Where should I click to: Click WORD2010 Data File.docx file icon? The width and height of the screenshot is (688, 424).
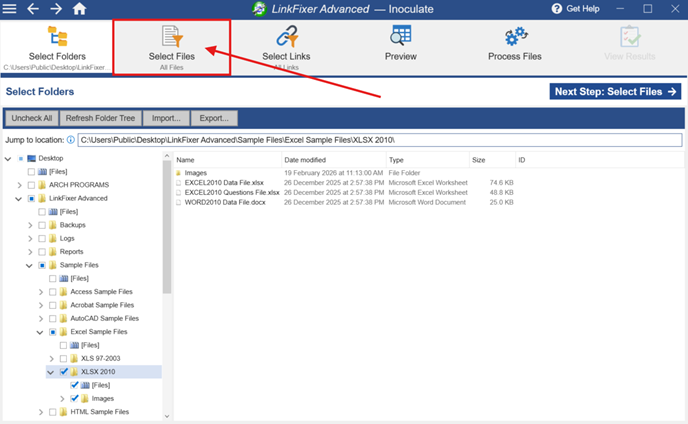click(x=179, y=202)
